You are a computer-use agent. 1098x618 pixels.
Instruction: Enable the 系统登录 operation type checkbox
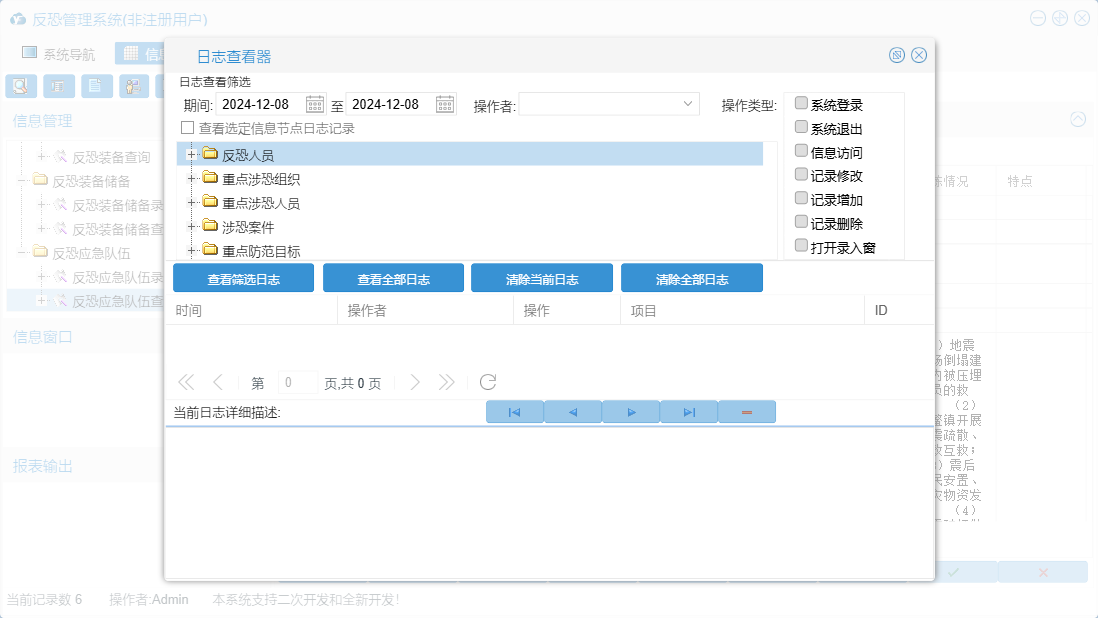pos(801,104)
